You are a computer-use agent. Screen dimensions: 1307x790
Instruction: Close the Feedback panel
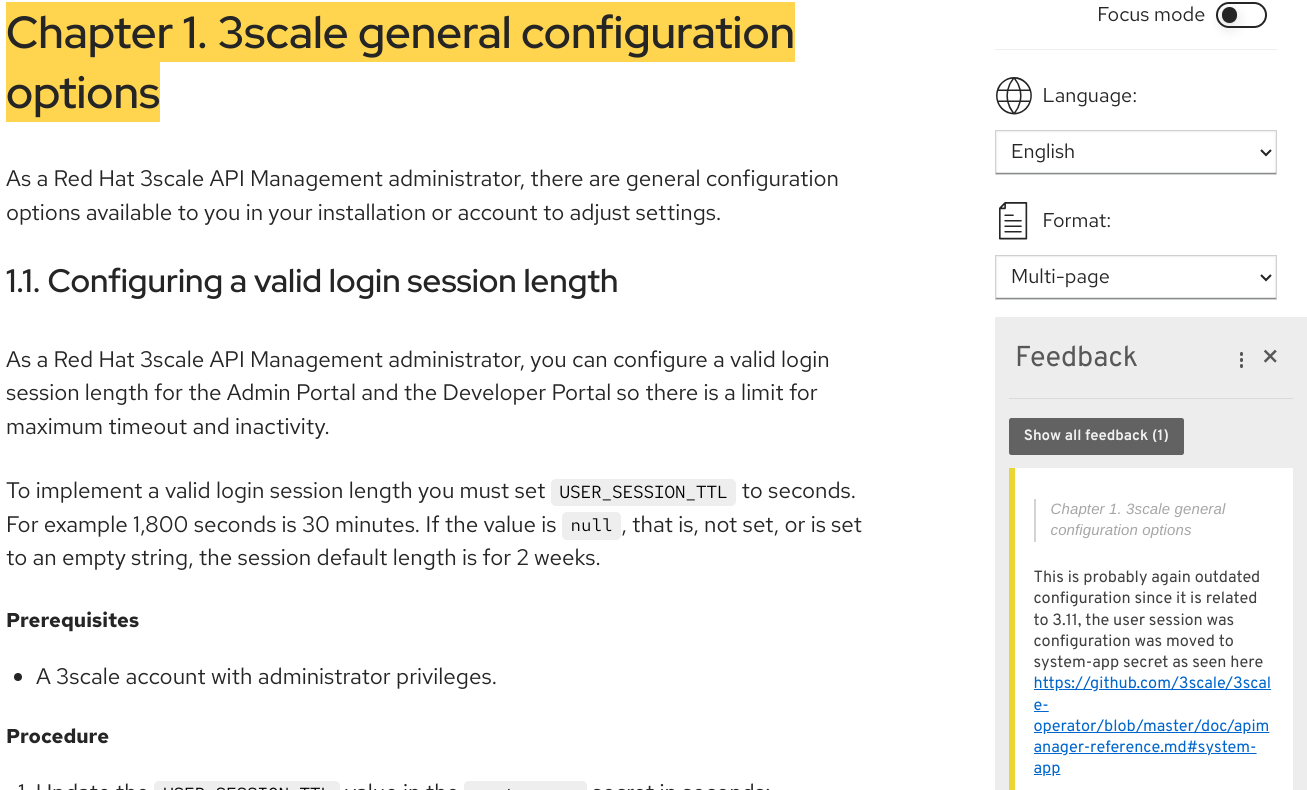1270,357
